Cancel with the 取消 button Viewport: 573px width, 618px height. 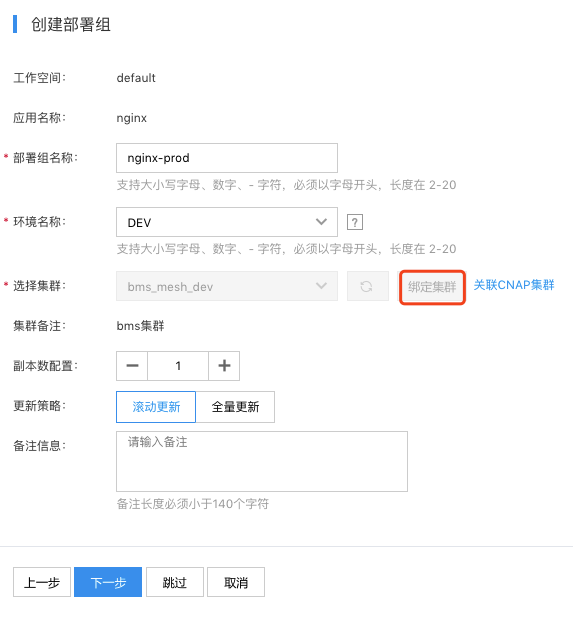tap(236, 582)
